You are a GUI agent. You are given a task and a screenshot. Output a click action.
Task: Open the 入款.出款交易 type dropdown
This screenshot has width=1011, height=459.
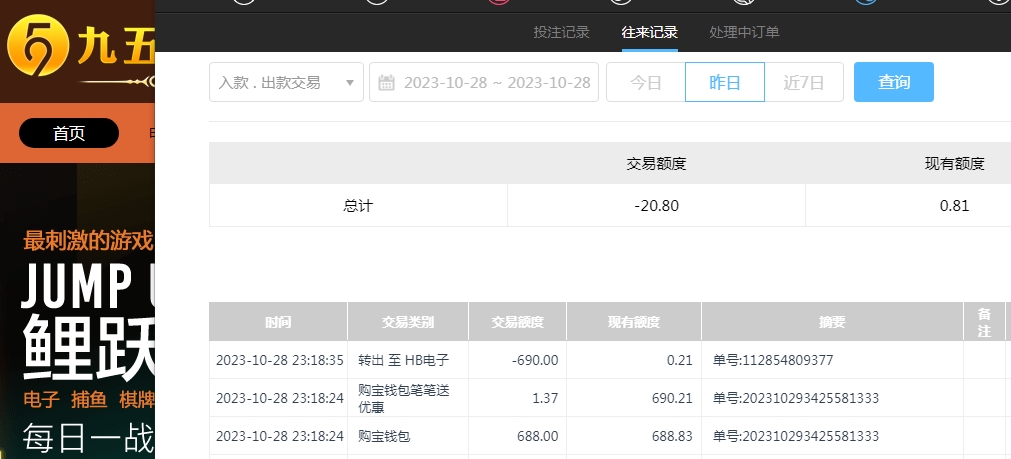285,82
